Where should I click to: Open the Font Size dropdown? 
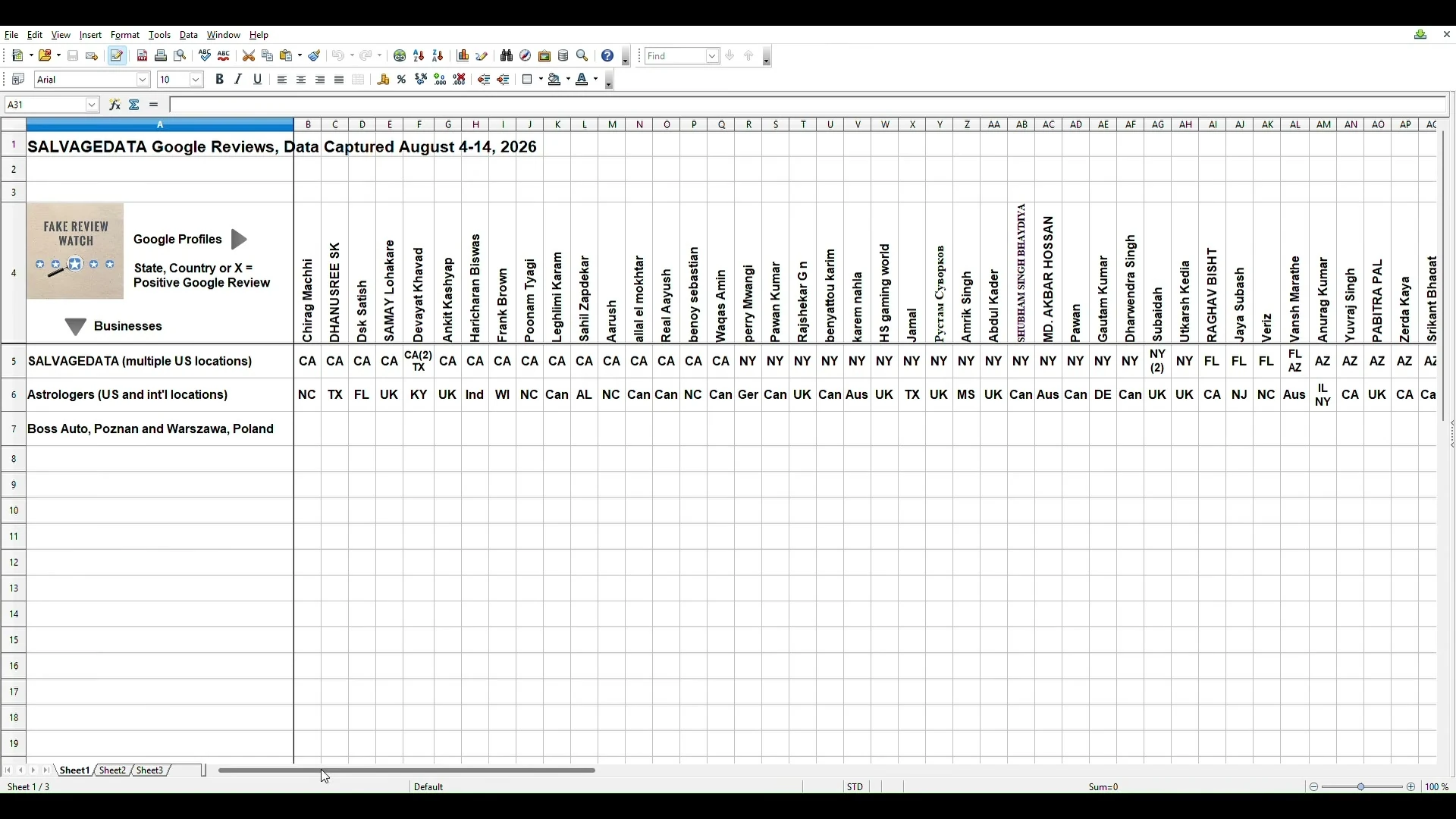point(196,80)
